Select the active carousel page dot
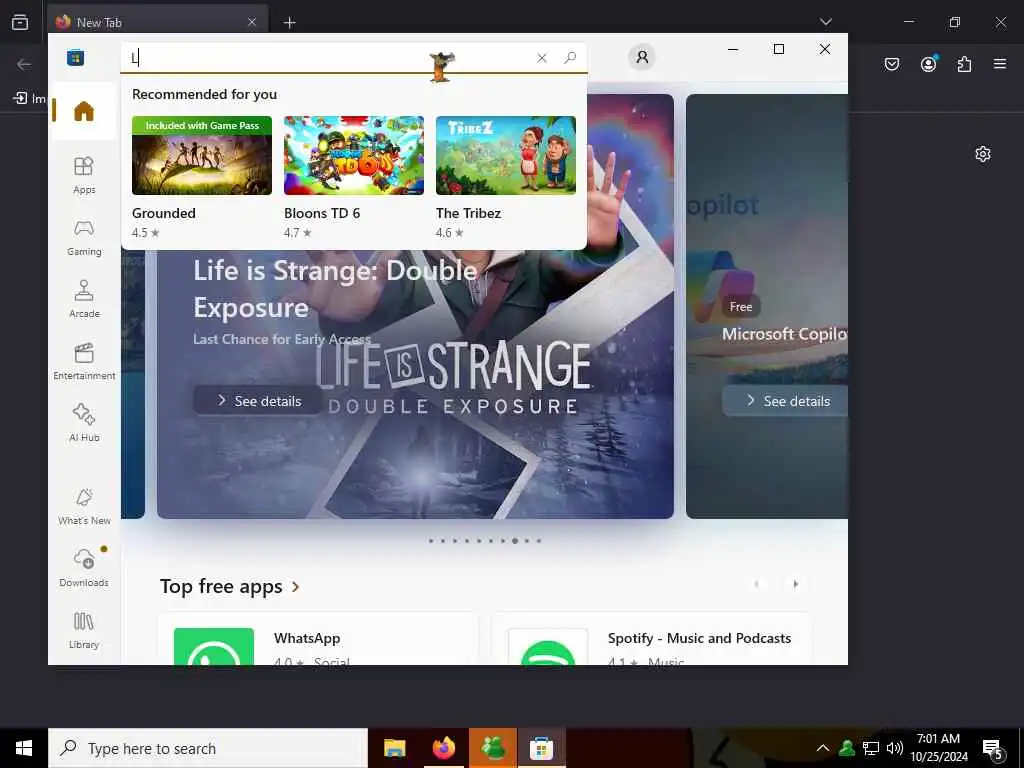The height and width of the screenshot is (768, 1024). point(515,541)
